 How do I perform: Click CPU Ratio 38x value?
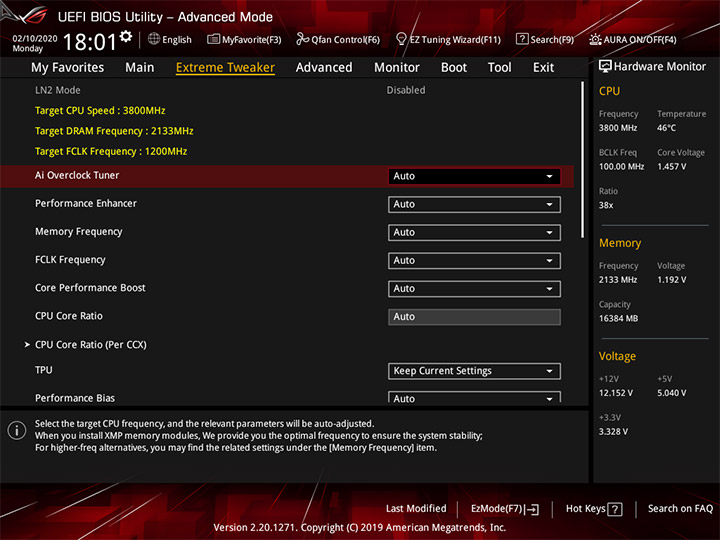[x=606, y=205]
